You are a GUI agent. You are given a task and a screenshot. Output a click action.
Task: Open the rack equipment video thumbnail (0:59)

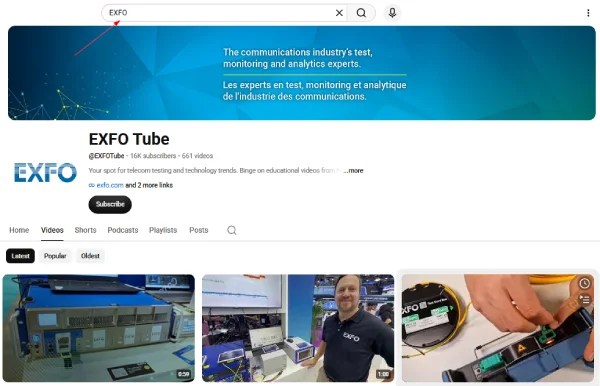99,328
